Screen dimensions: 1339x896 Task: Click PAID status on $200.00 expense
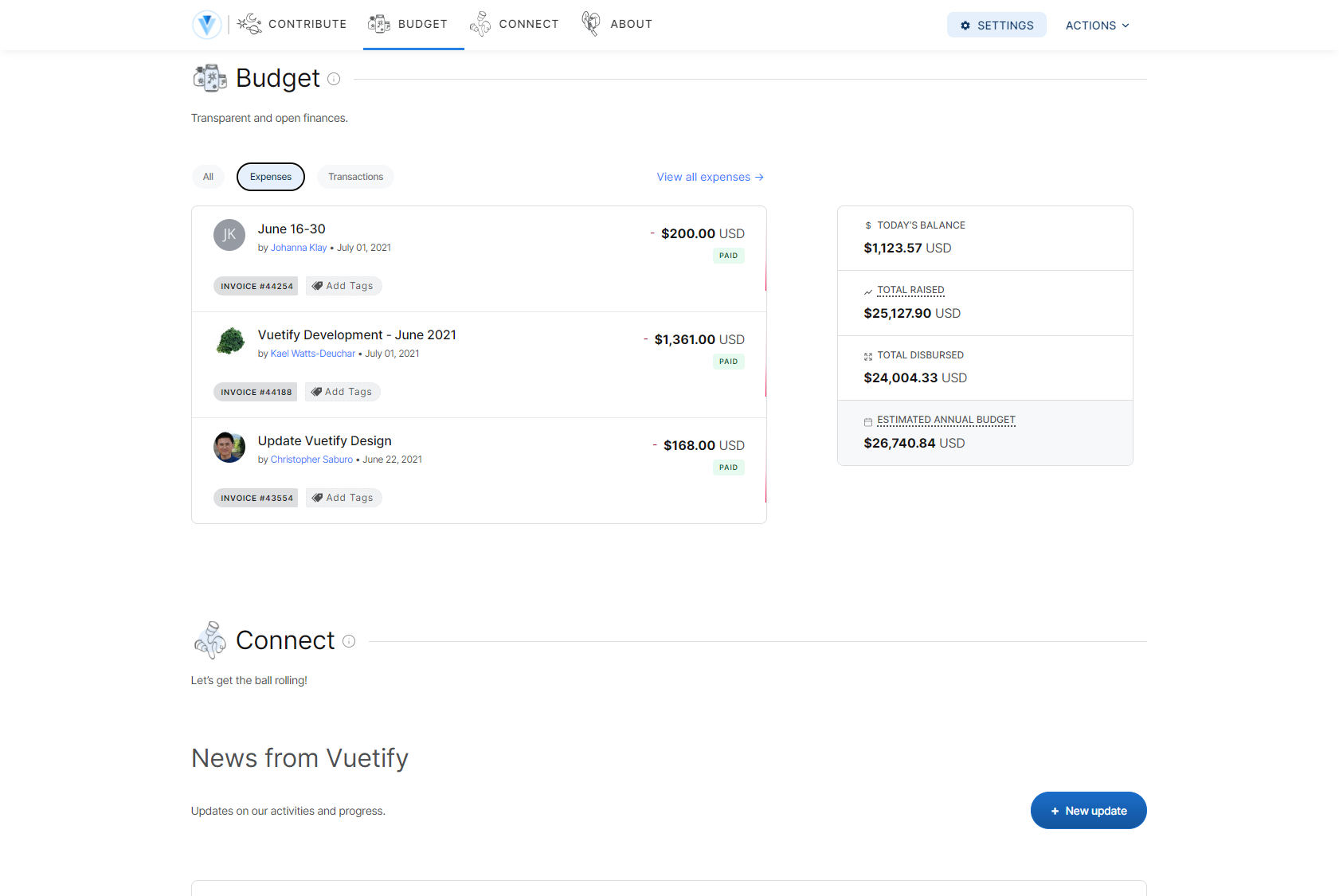pyautogui.click(x=728, y=256)
